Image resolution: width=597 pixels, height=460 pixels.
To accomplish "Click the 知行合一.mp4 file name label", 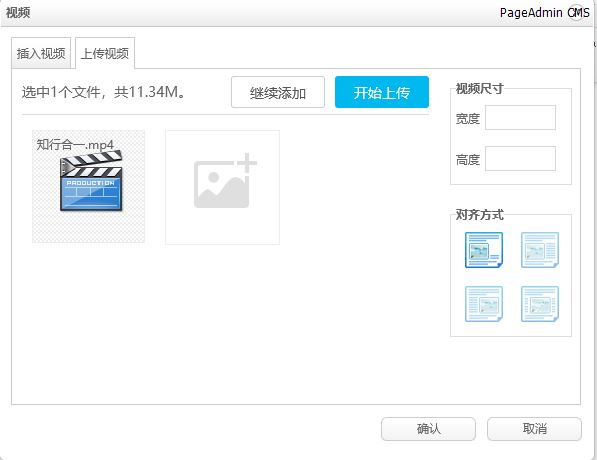I will tap(75, 145).
